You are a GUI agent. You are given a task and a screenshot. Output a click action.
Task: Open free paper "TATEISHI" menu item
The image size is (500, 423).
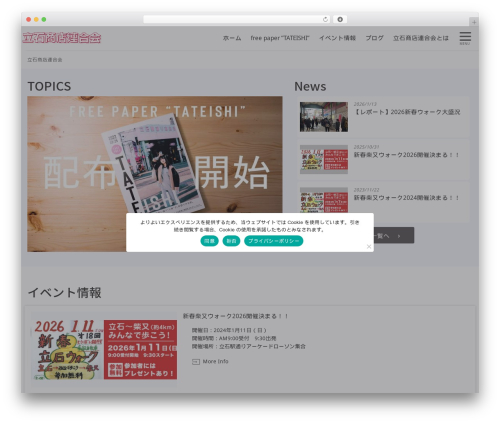click(280, 38)
